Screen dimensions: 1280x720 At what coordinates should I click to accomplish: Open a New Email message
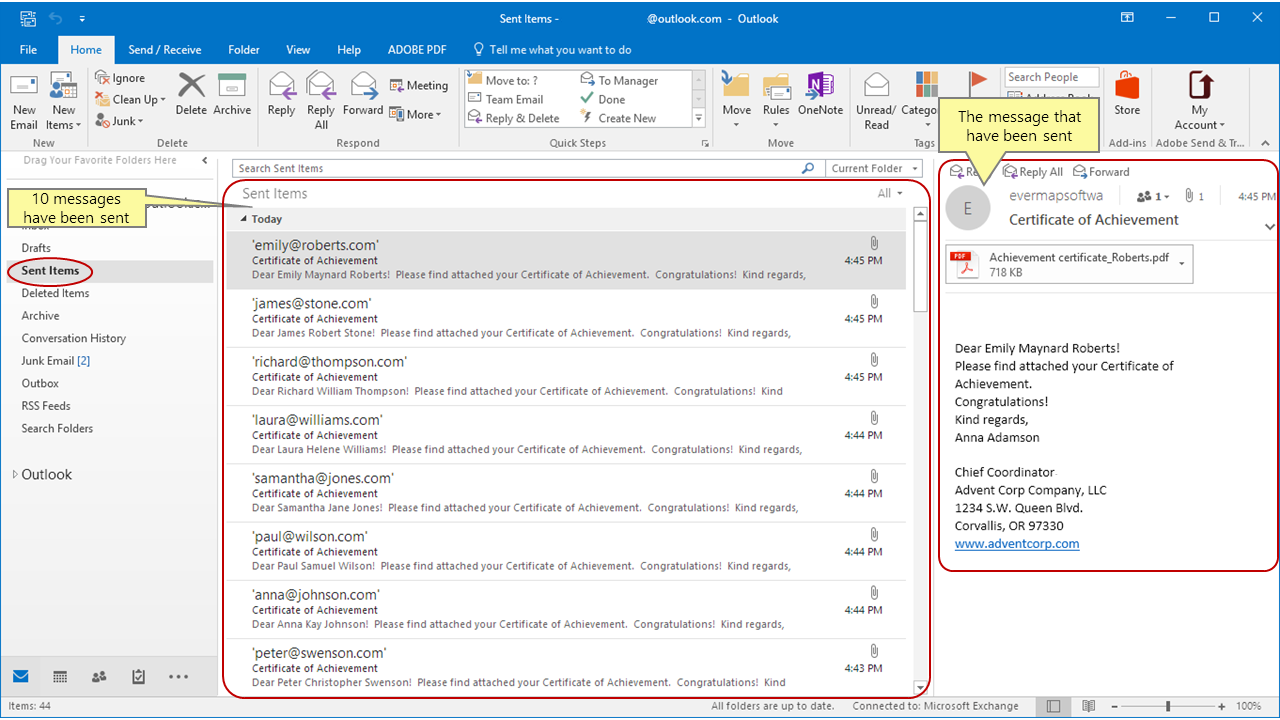tap(24, 99)
